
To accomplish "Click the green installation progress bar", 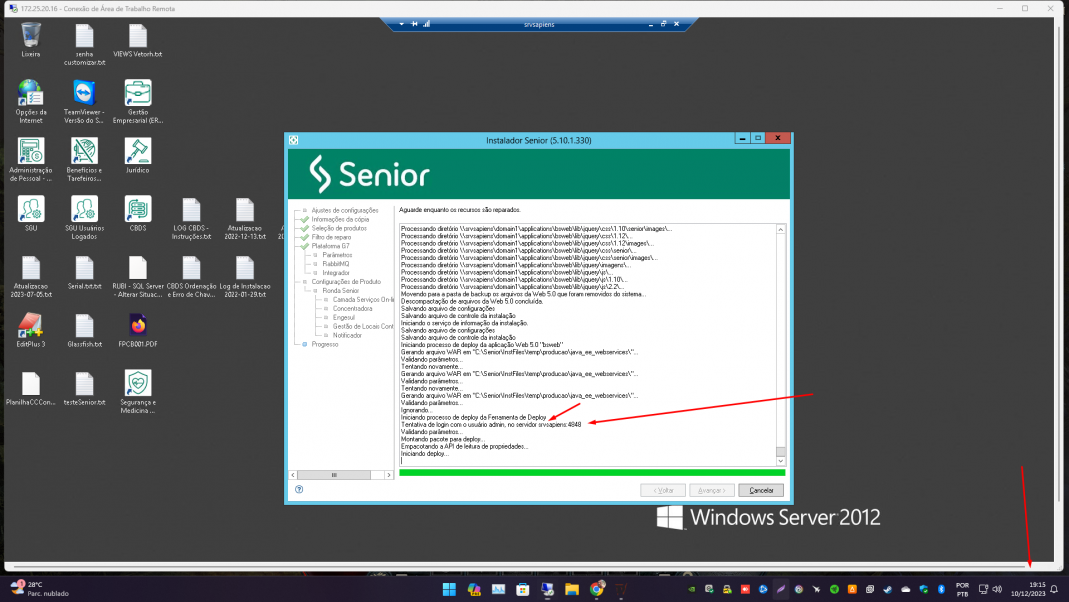I will click(x=592, y=472).
